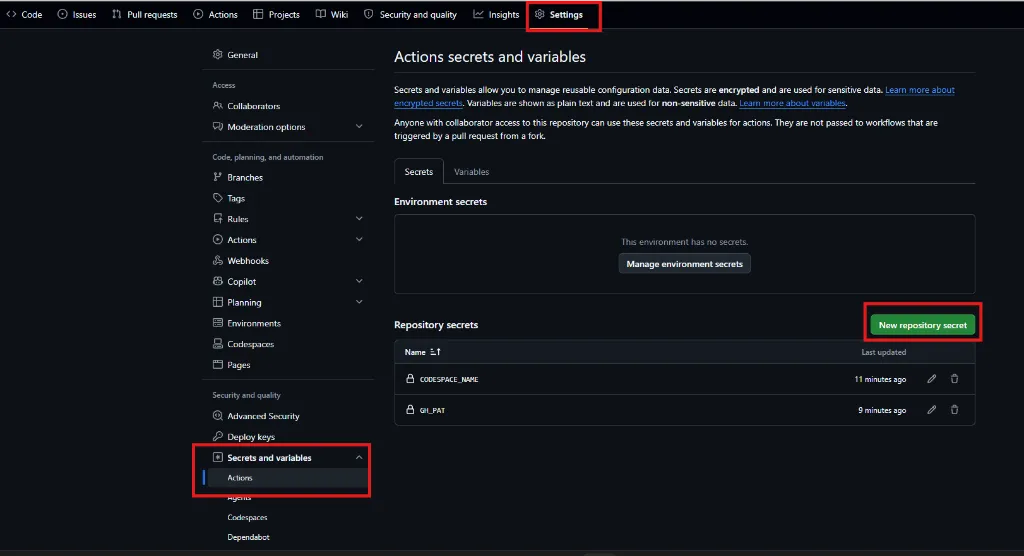Viewport: 1024px width, 556px height.
Task: Click Manage environment secrets button
Action: [x=684, y=264]
